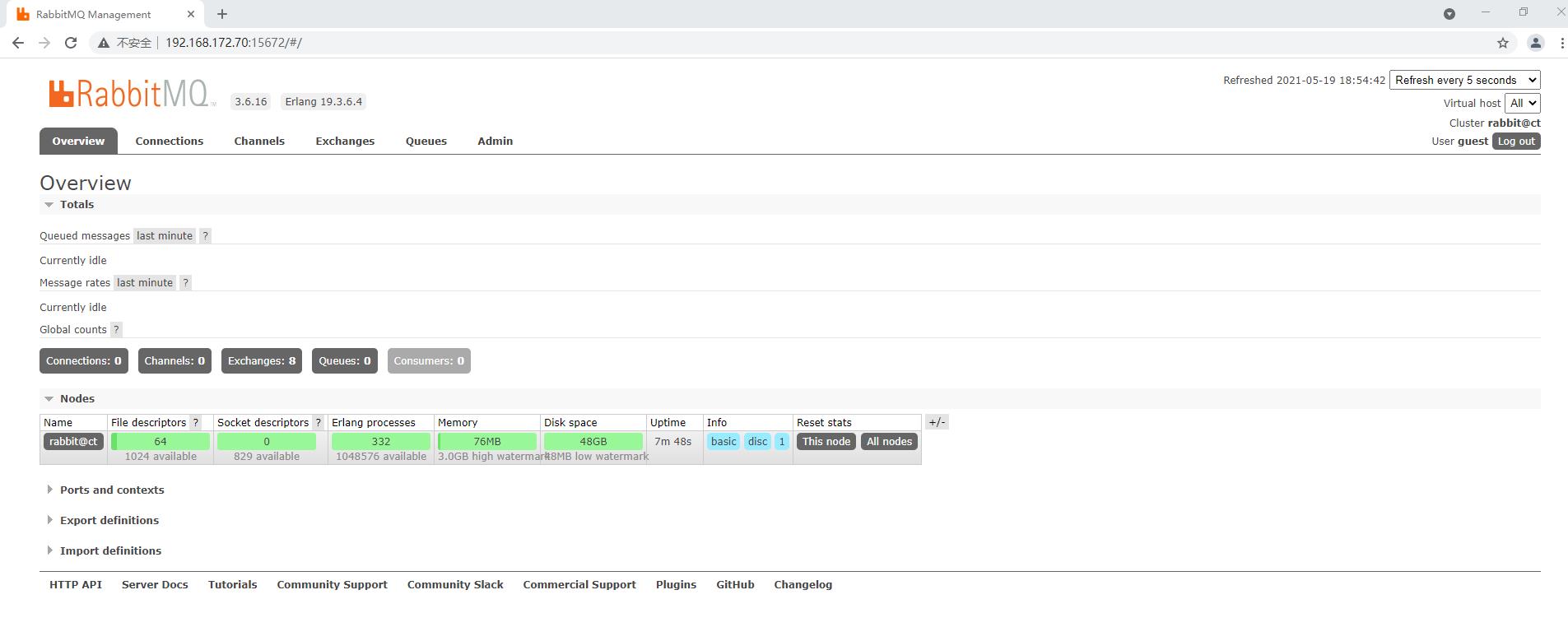Open the Virtual host dropdown

point(1523,103)
